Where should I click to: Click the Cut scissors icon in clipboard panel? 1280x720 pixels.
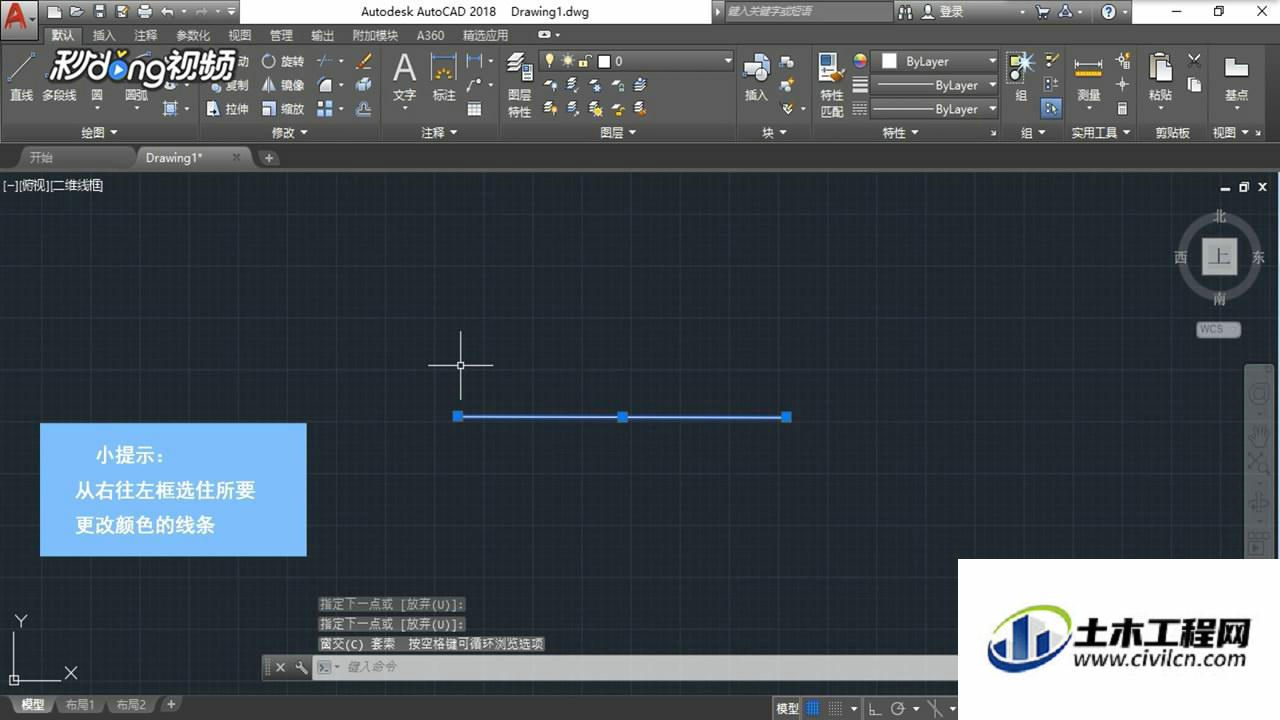(x=1194, y=61)
